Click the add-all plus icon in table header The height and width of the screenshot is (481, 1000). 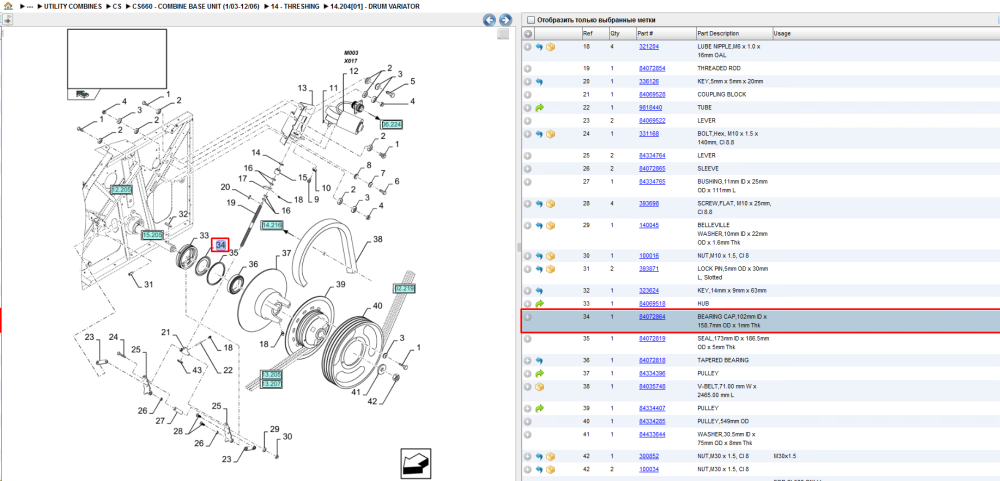tap(528, 34)
